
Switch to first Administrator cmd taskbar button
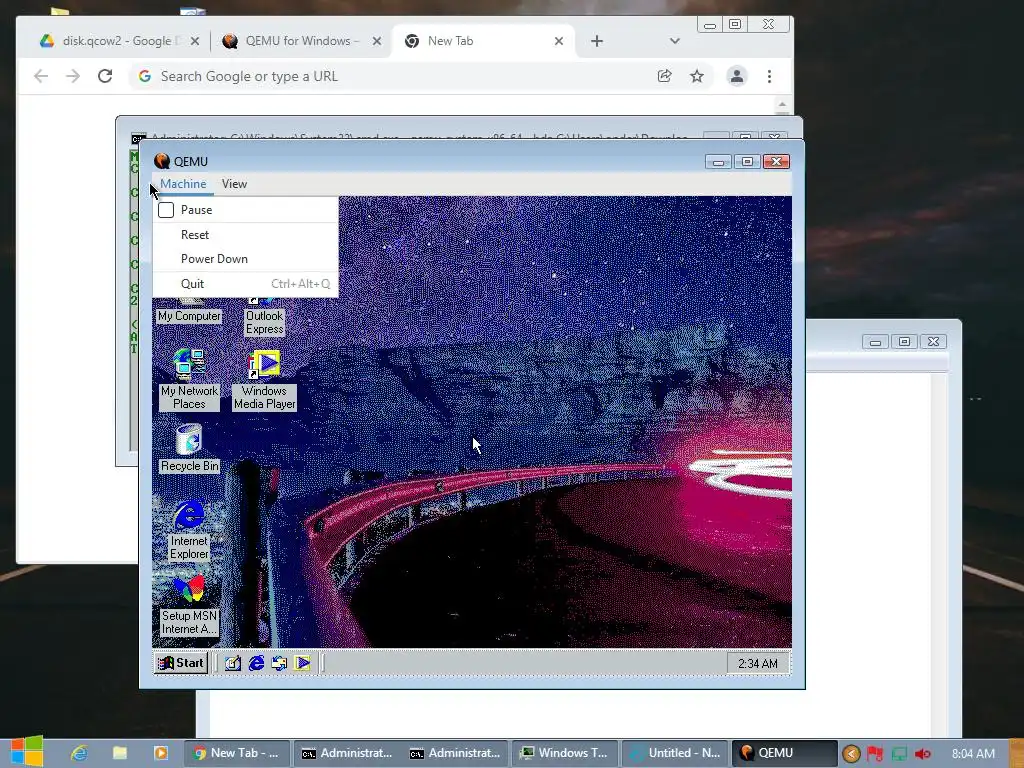tap(346, 753)
